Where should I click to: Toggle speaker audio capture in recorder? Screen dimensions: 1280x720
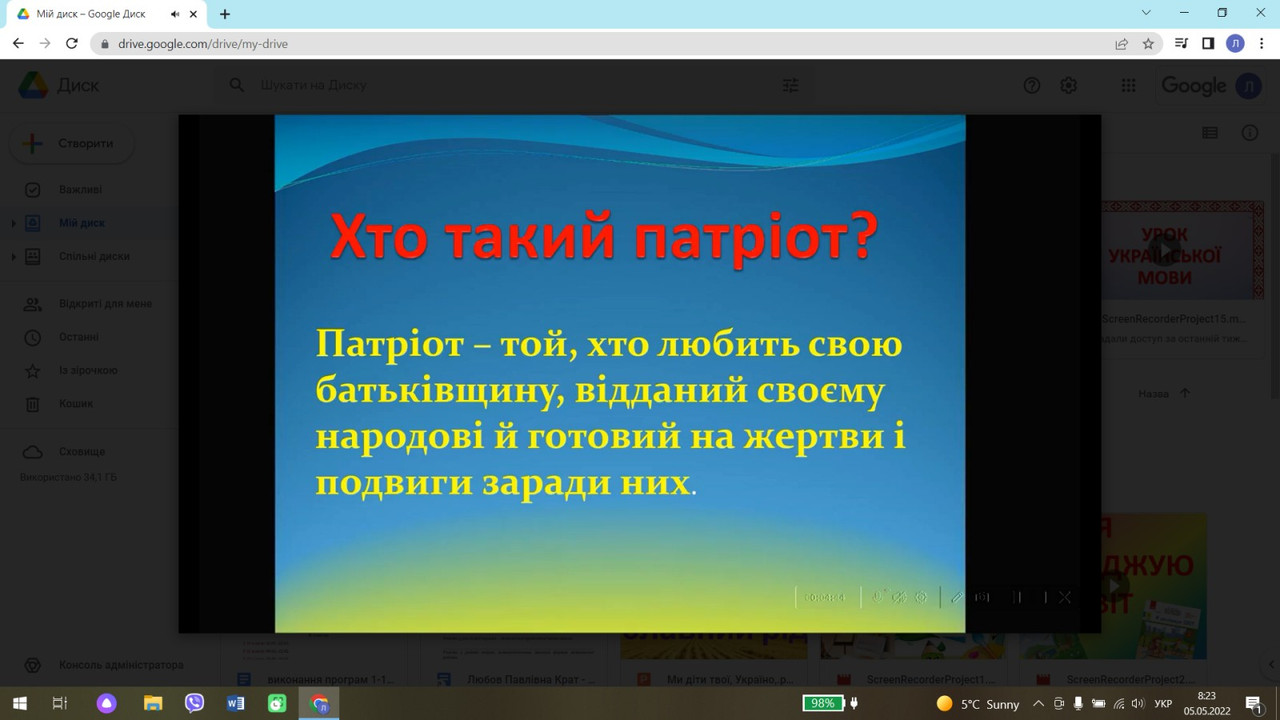(899, 597)
